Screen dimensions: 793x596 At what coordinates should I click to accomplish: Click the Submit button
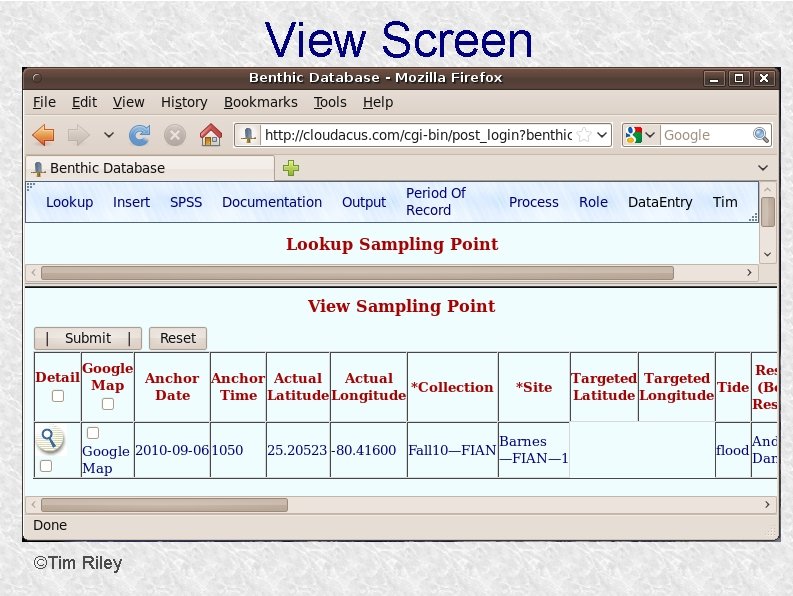pyautogui.click(x=88, y=338)
